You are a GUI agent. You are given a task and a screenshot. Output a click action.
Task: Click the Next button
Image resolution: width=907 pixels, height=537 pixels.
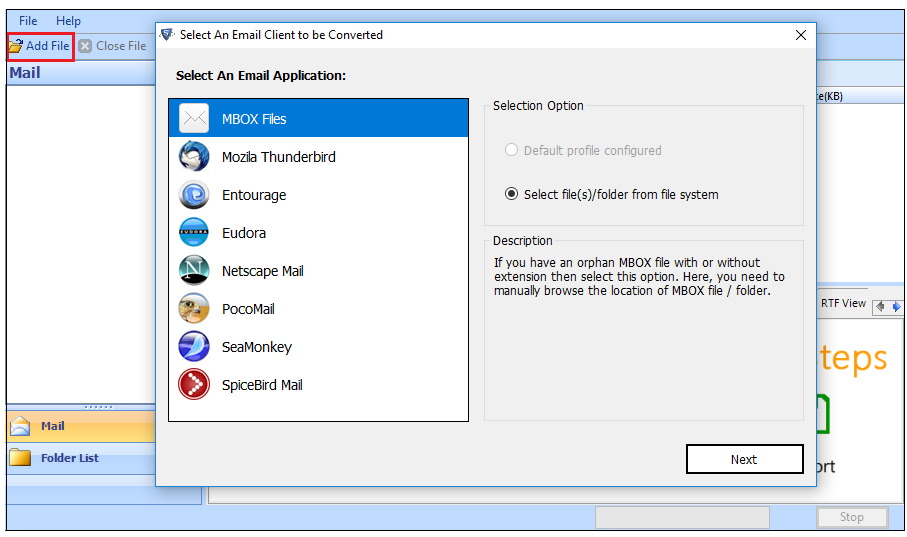click(x=744, y=459)
